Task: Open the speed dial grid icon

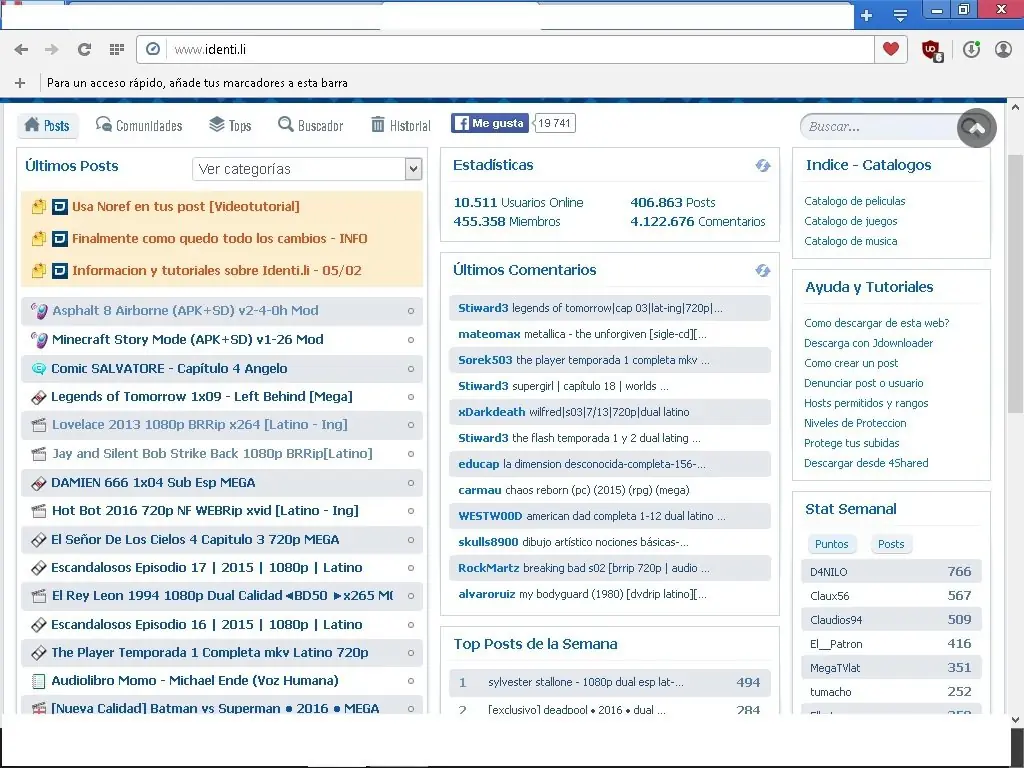Action: pos(117,50)
